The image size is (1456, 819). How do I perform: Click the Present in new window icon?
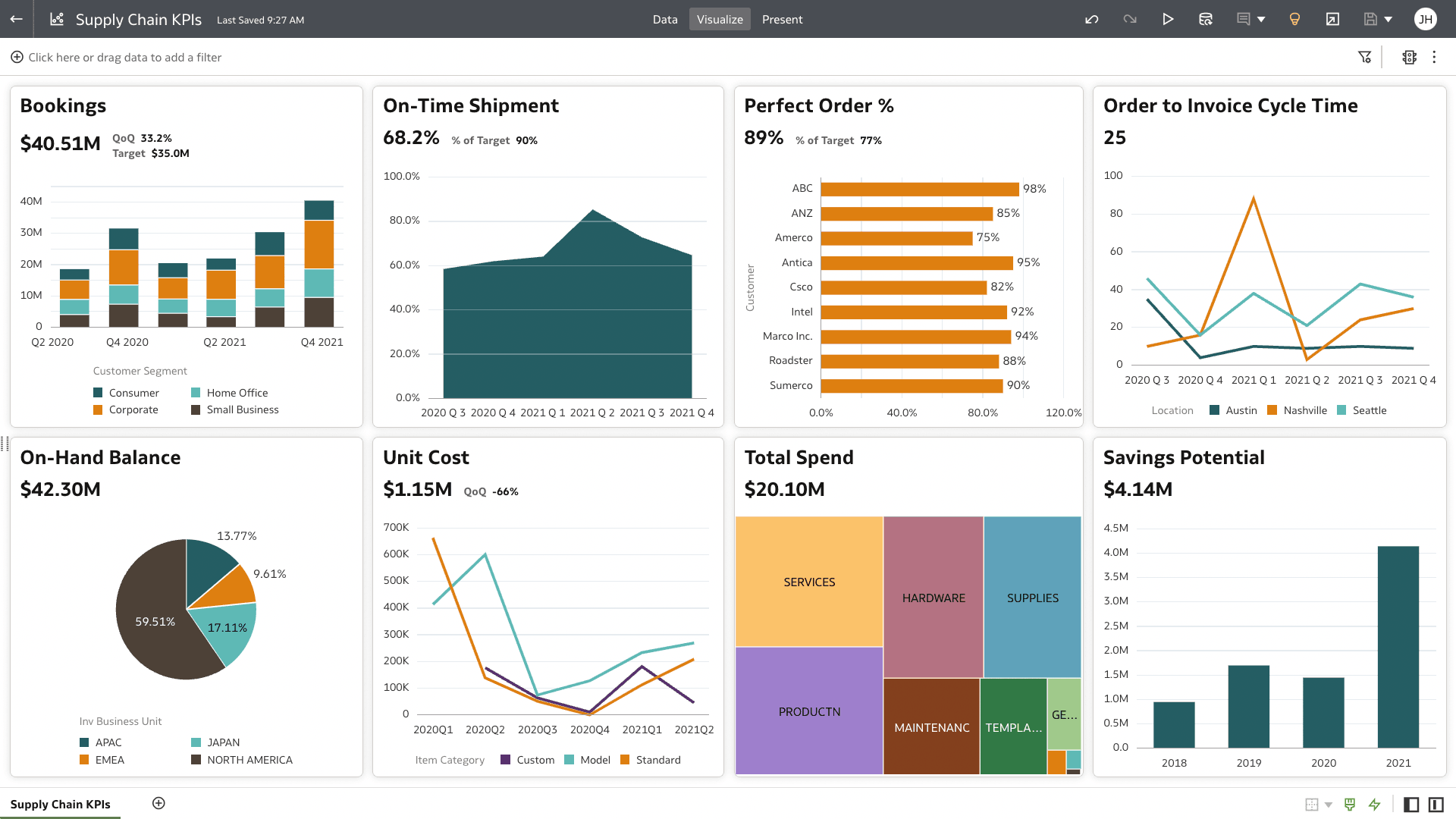point(1332,19)
